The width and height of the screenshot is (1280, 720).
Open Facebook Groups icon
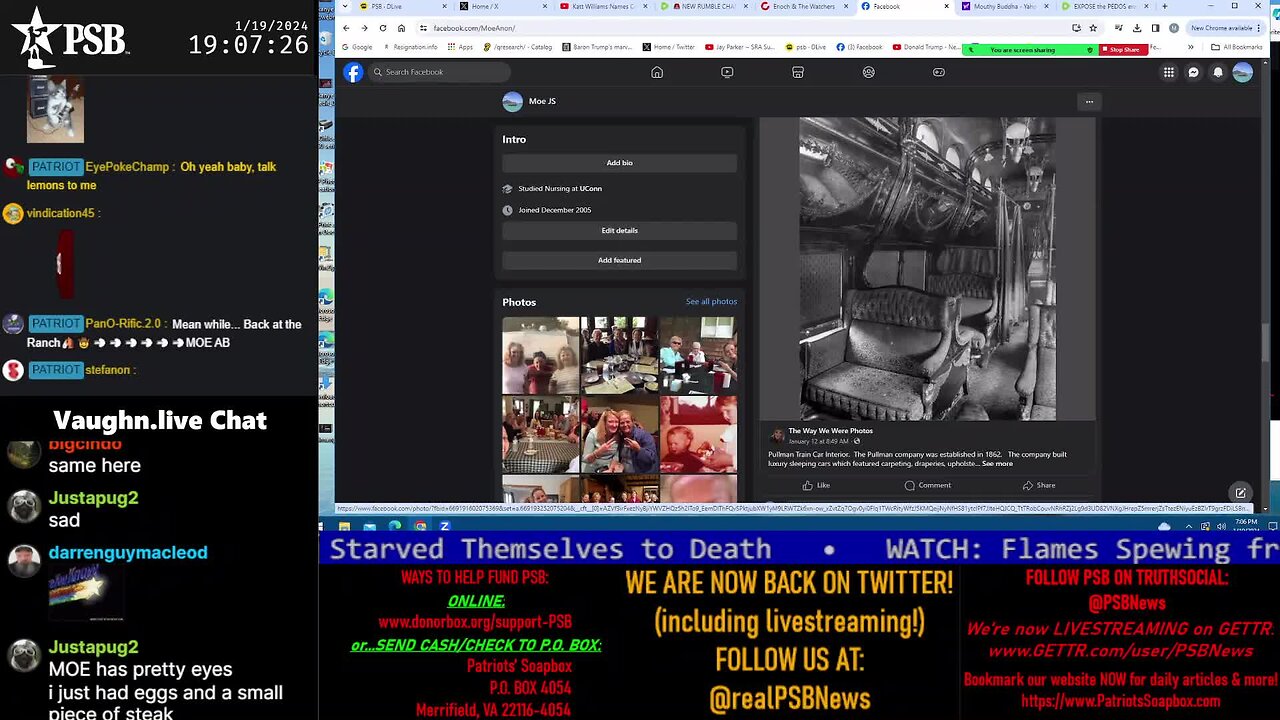pyautogui.click(x=868, y=72)
